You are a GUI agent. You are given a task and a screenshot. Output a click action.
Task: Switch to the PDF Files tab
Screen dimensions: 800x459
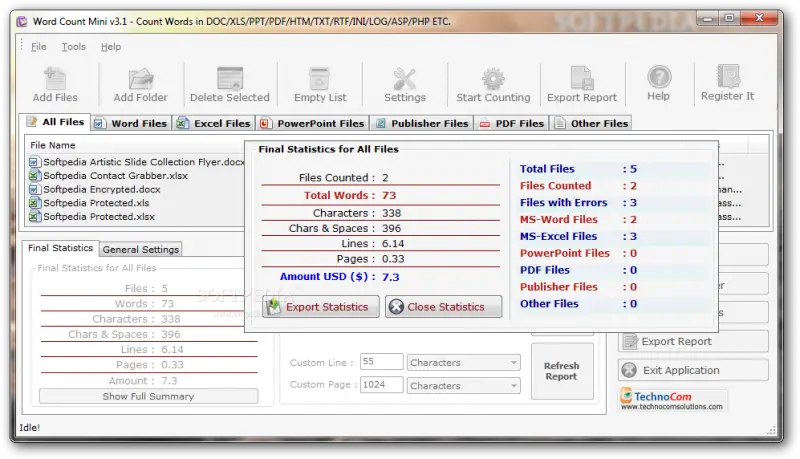point(512,123)
